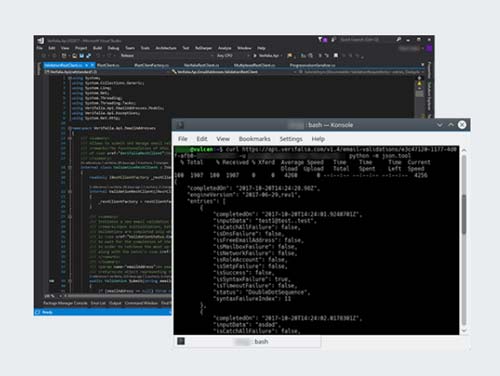
Task: Select the bash tab at Konsole bottom
Action: click(x=247, y=341)
